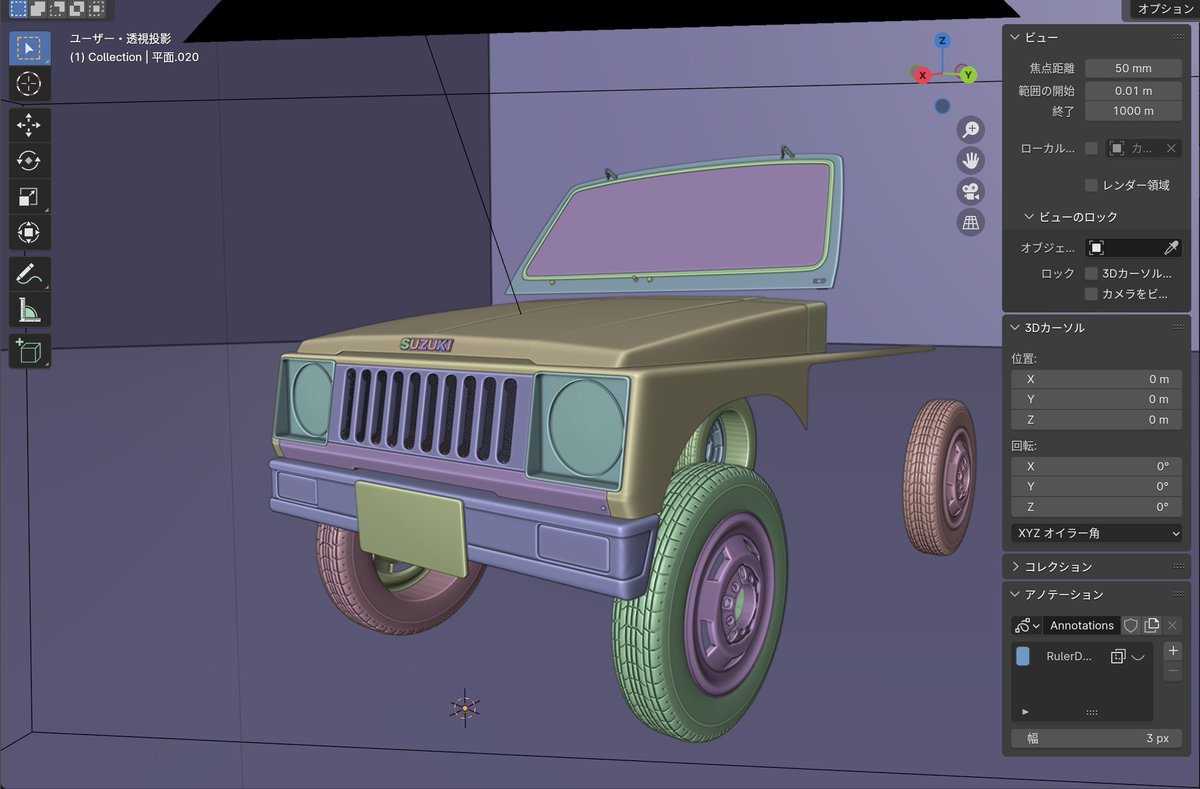This screenshot has width=1200, height=789.
Task: Click the object info text Collection 平面.020
Action: pyautogui.click(x=134, y=57)
